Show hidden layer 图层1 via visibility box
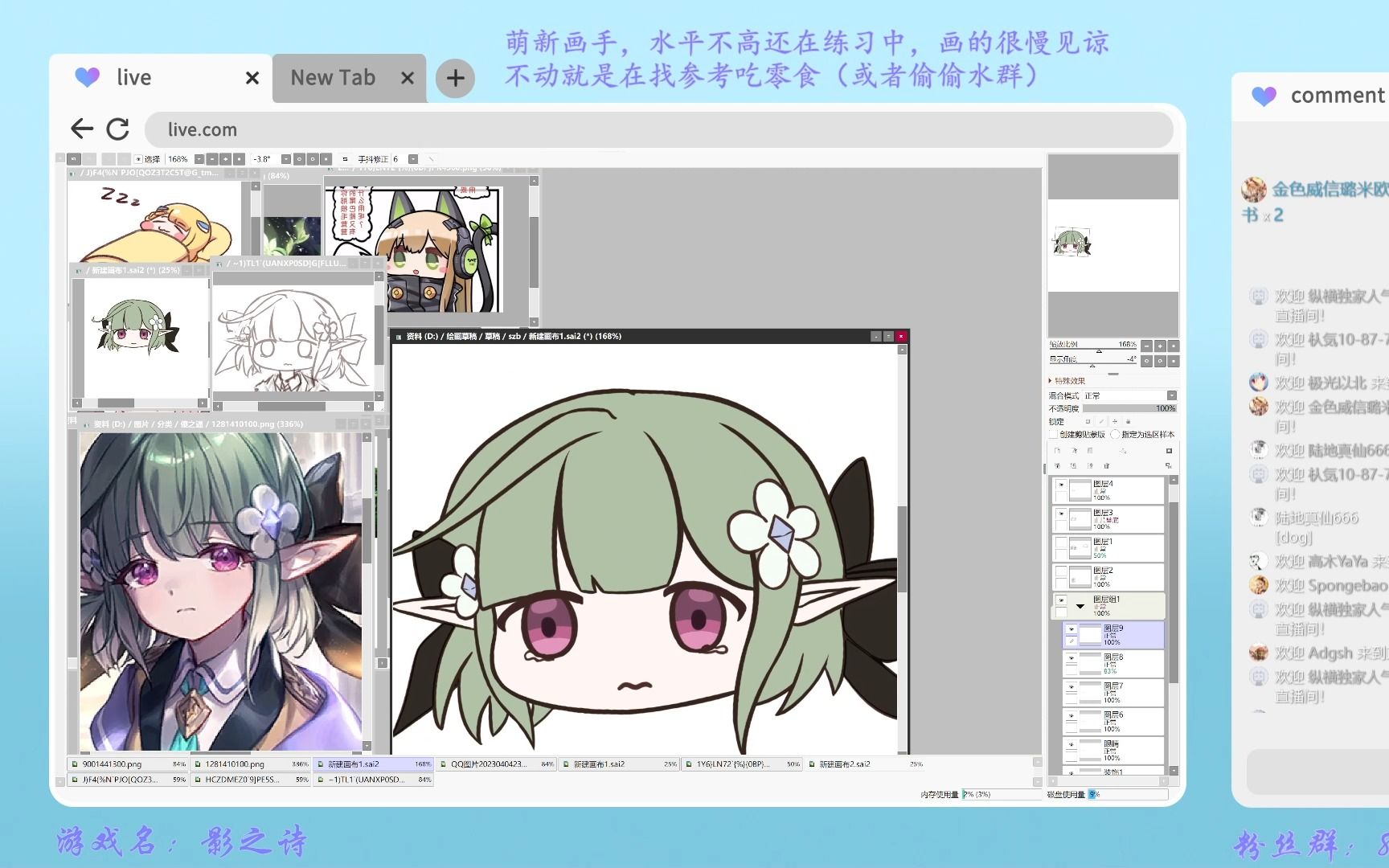The image size is (1389, 868). pos(1061,542)
